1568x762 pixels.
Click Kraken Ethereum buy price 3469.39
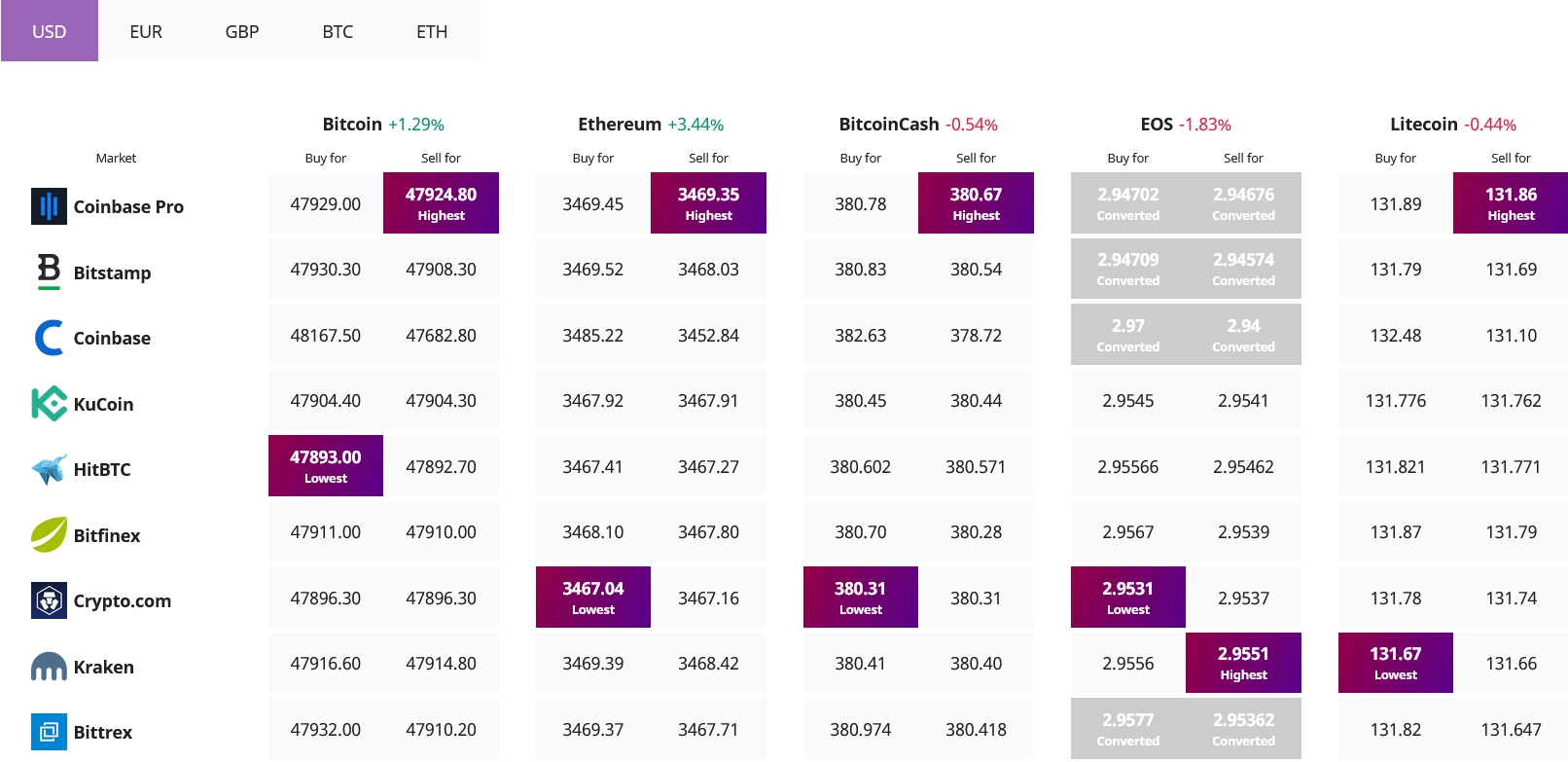click(593, 663)
